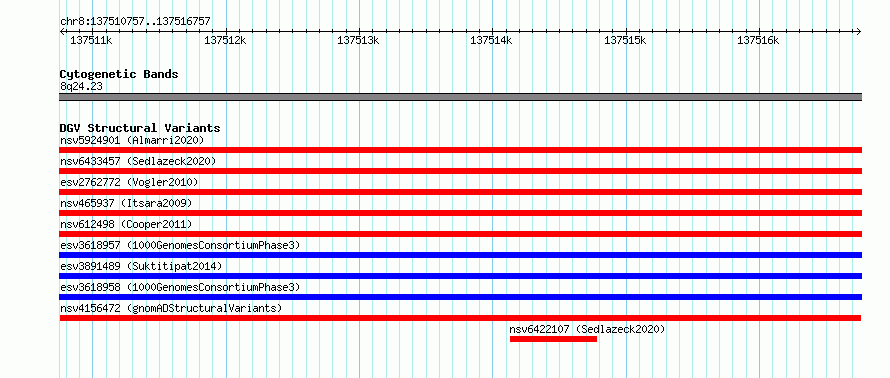Click the 137513k ruler tick label
This screenshot has height=378, width=890.
tap(358, 41)
